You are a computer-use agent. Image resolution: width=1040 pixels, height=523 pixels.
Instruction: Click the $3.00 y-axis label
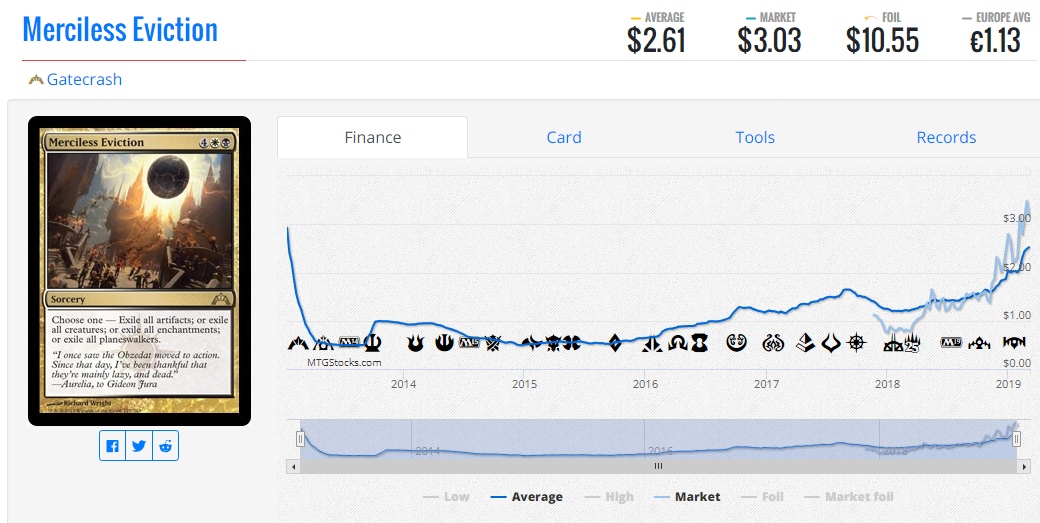point(1017,218)
